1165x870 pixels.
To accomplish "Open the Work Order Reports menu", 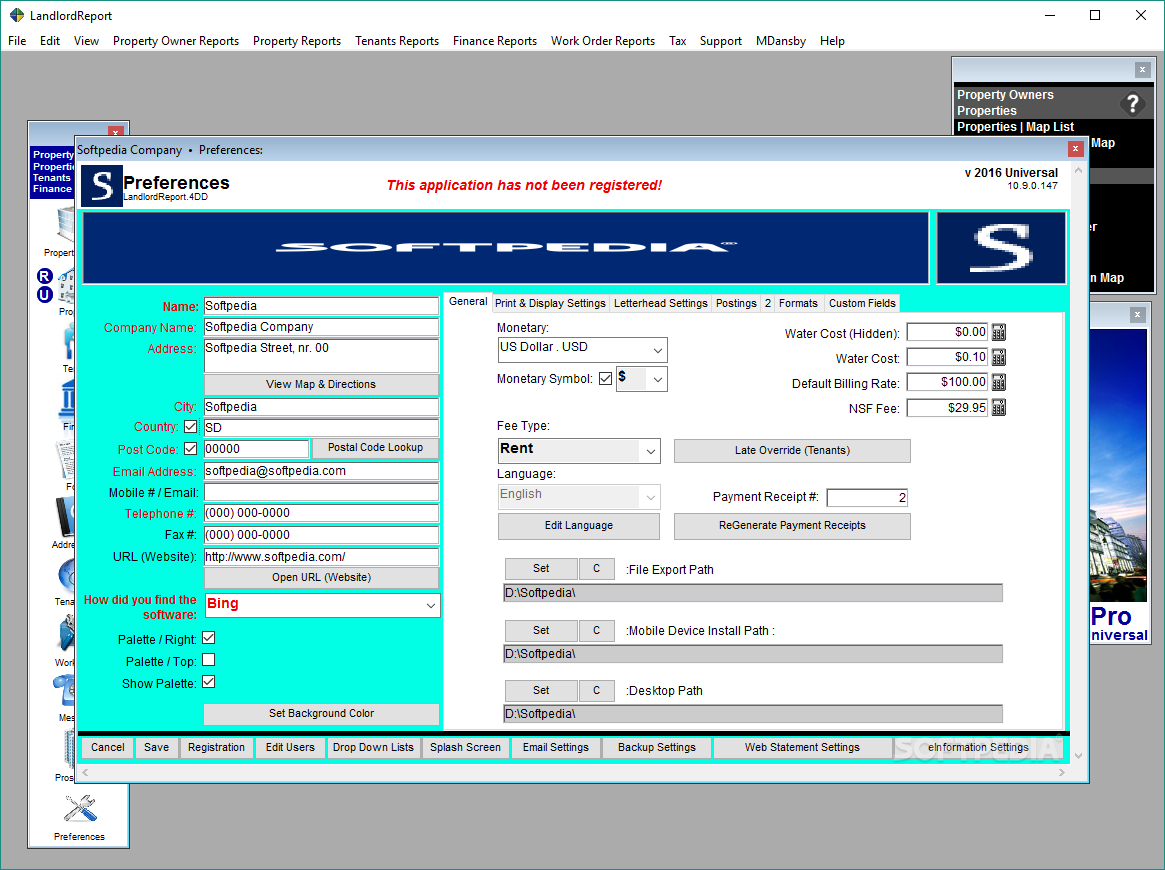I will (603, 41).
